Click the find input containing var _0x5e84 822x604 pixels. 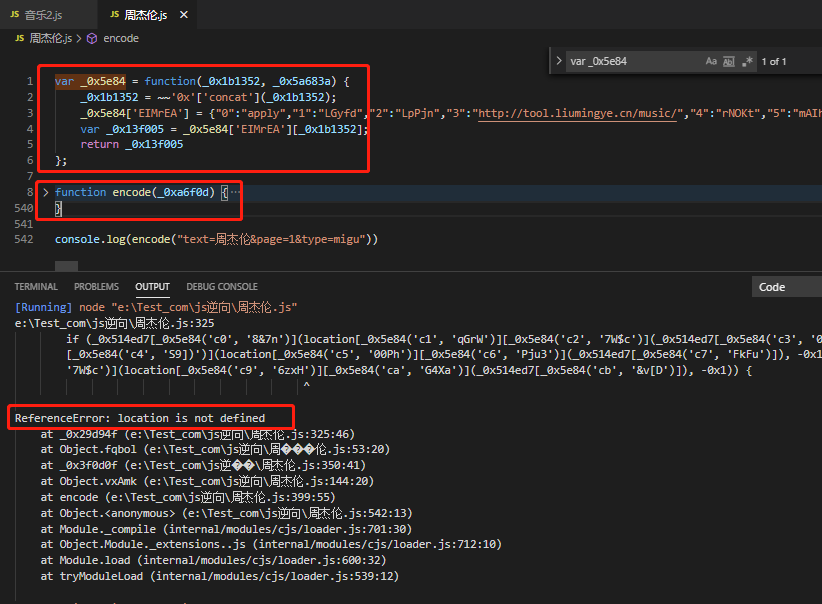633,61
